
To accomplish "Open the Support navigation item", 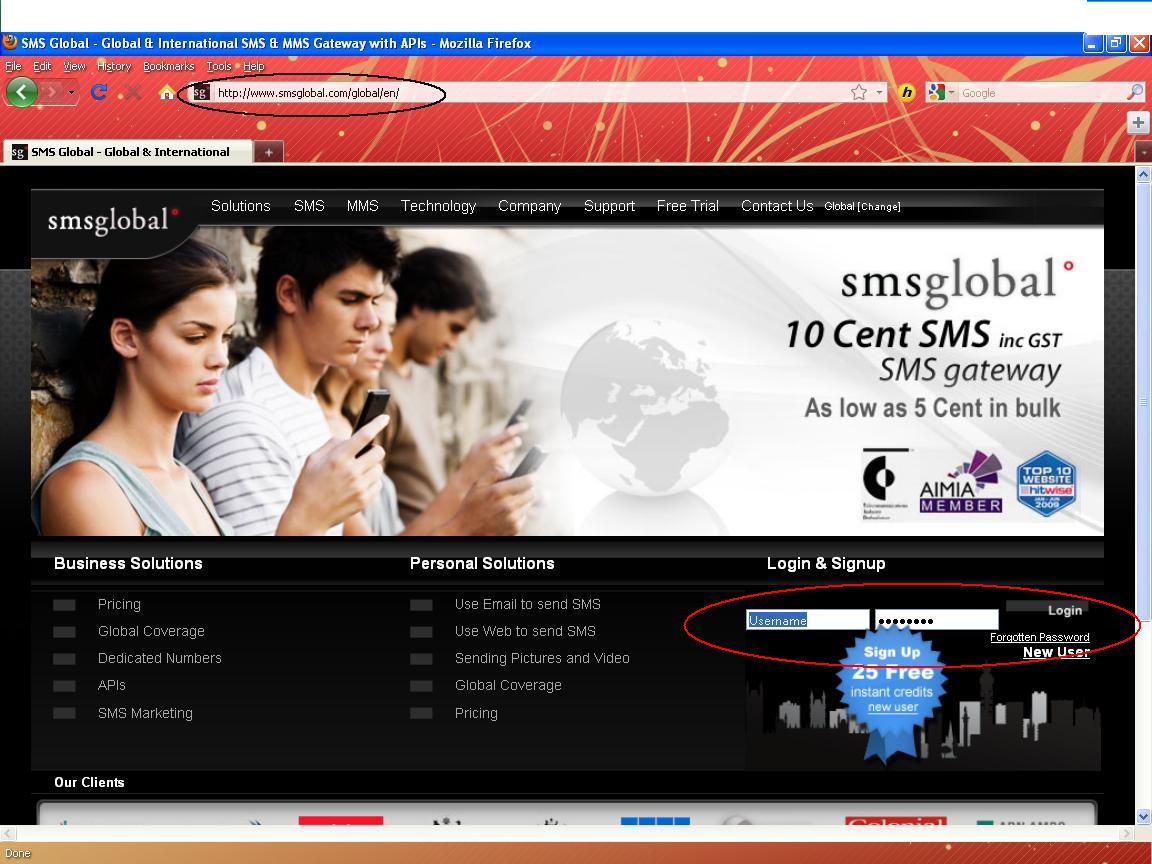I will (609, 206).
